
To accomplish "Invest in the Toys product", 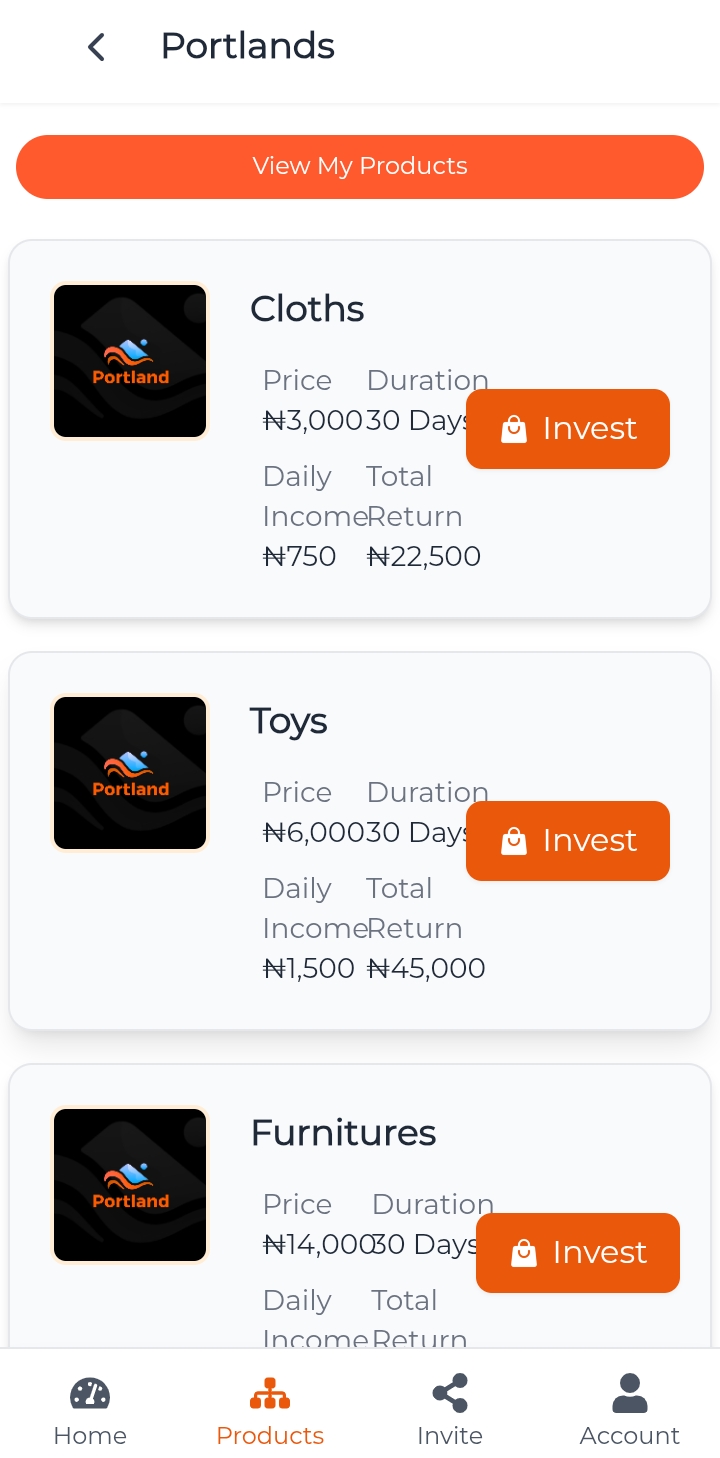I will pos(568,841).
